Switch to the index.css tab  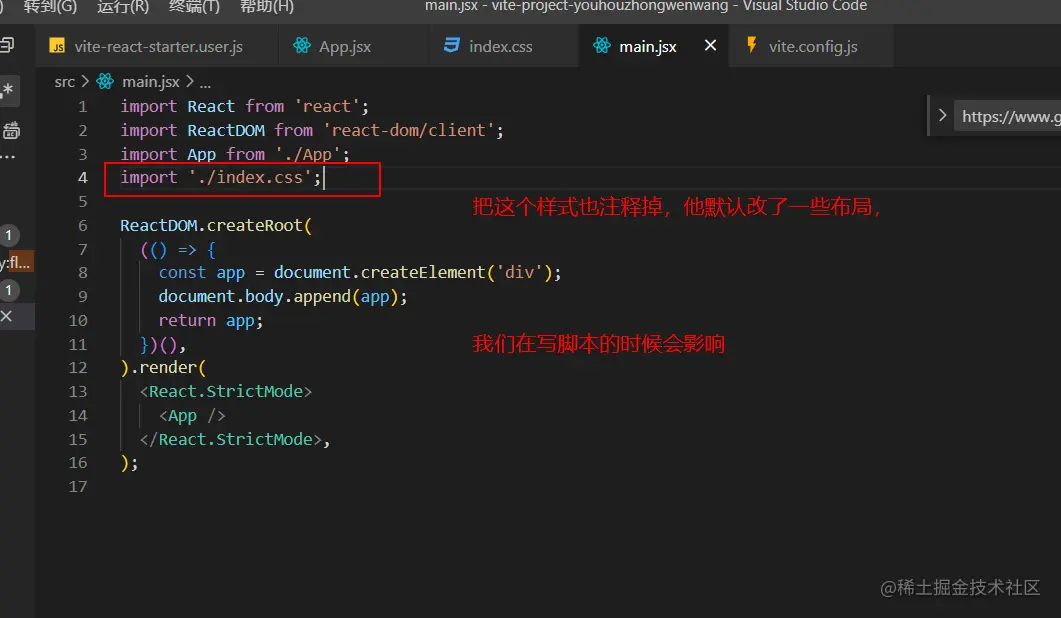tap(500, 46)
